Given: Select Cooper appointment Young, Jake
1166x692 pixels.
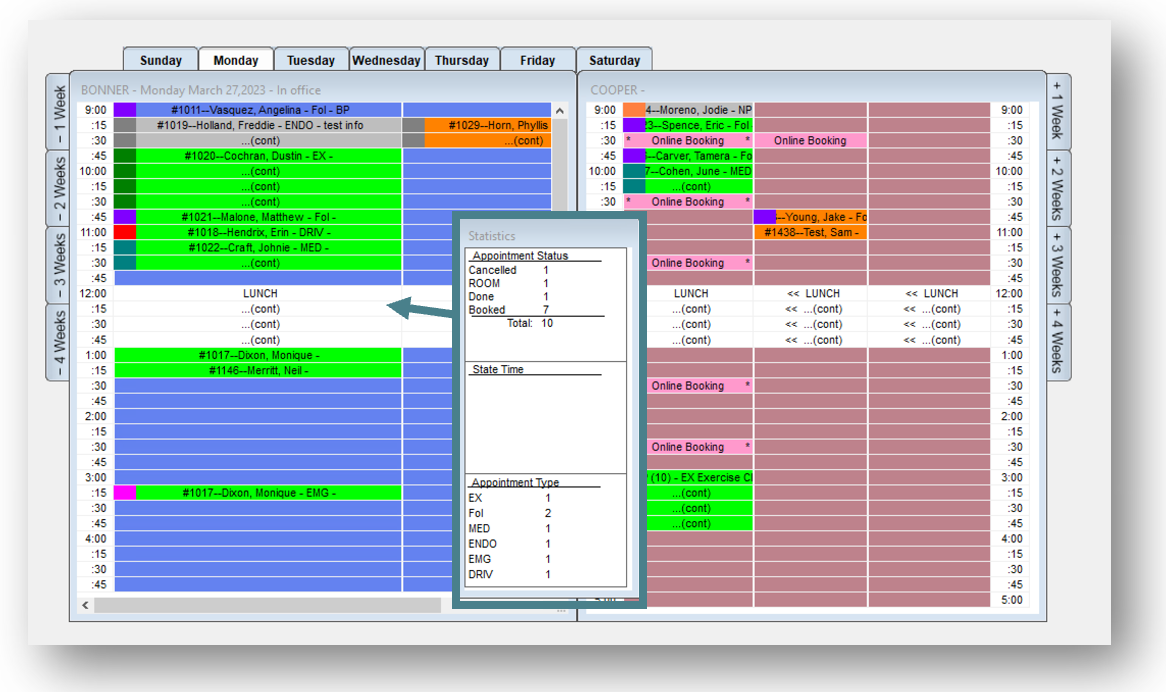Looking at the screenshot, I should [x=811, y=217].
